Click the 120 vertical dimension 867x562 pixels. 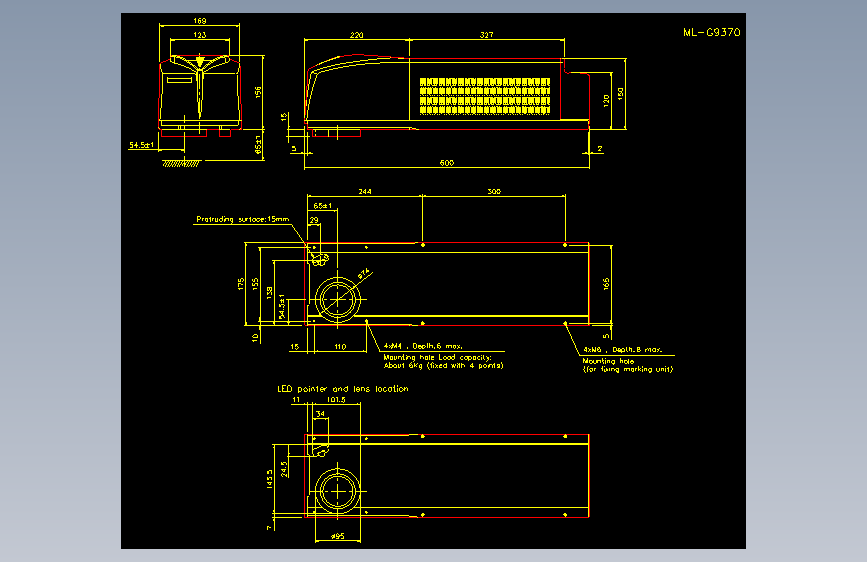pos(606,101)
